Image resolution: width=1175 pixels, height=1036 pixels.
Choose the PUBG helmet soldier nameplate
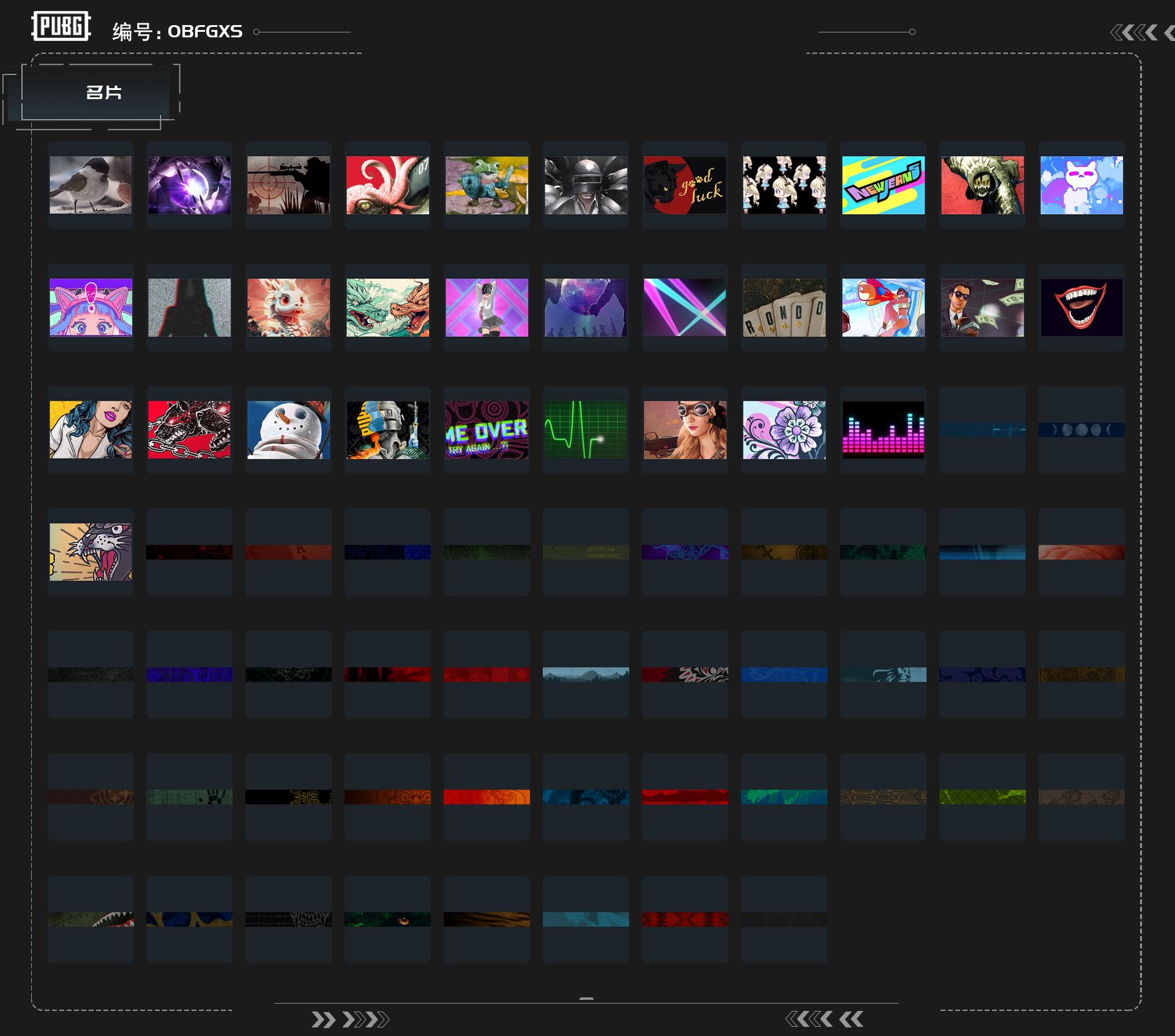586,185
